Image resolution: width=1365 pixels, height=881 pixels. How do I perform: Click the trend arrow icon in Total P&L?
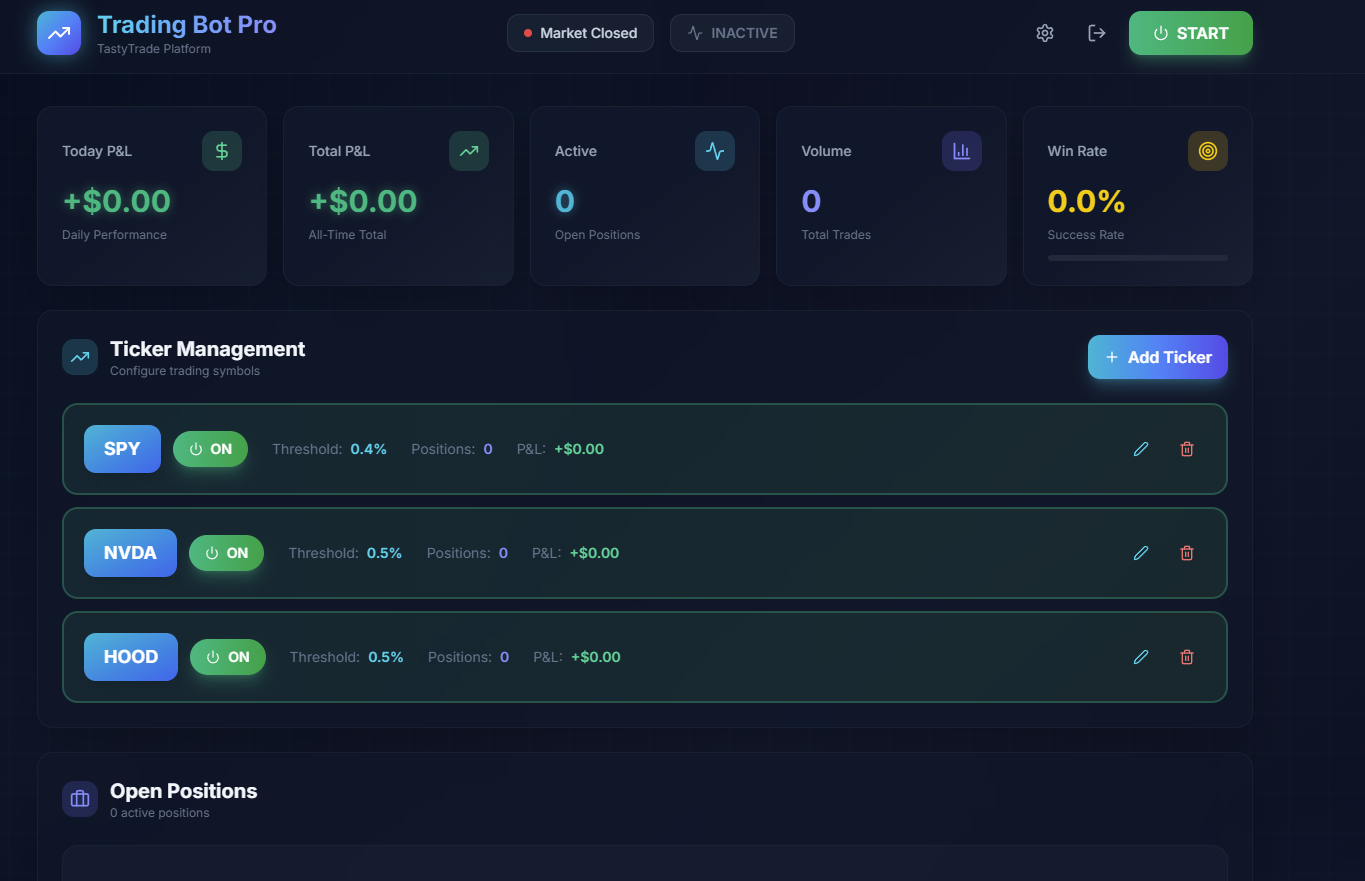click(469, 151)
